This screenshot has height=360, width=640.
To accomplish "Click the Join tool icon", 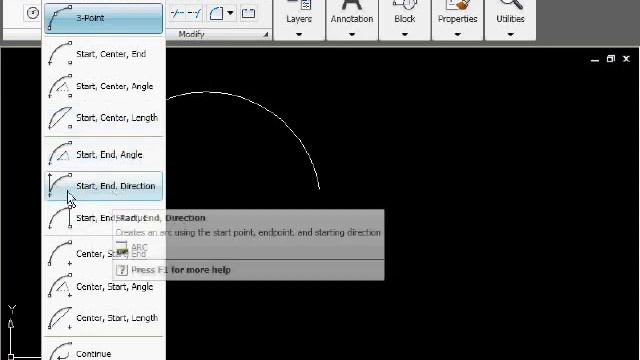I will 195,13.
